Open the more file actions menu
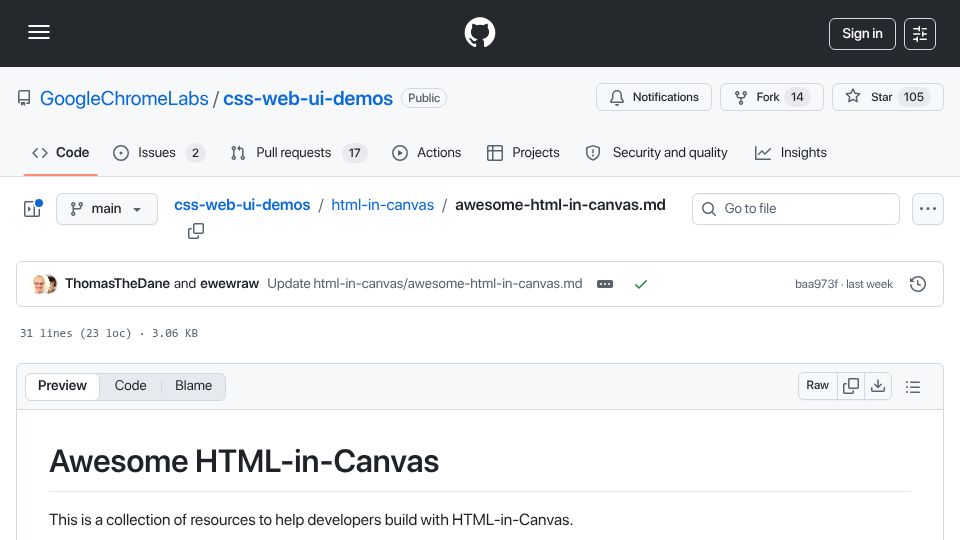This screenshot has width=960, height=540. [928, 209]
